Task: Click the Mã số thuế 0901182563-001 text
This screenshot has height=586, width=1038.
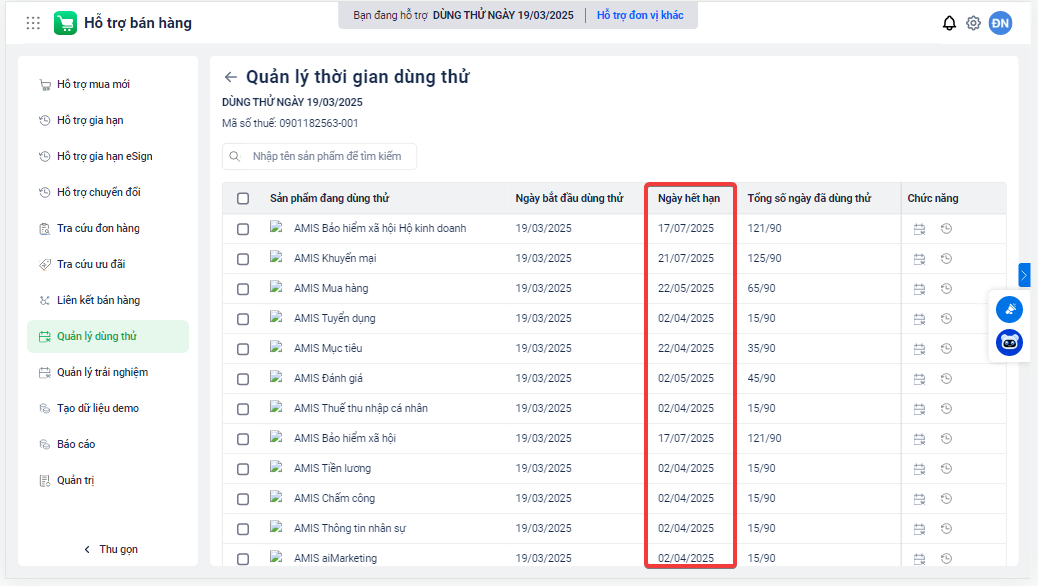Action: tap(290, 123)
